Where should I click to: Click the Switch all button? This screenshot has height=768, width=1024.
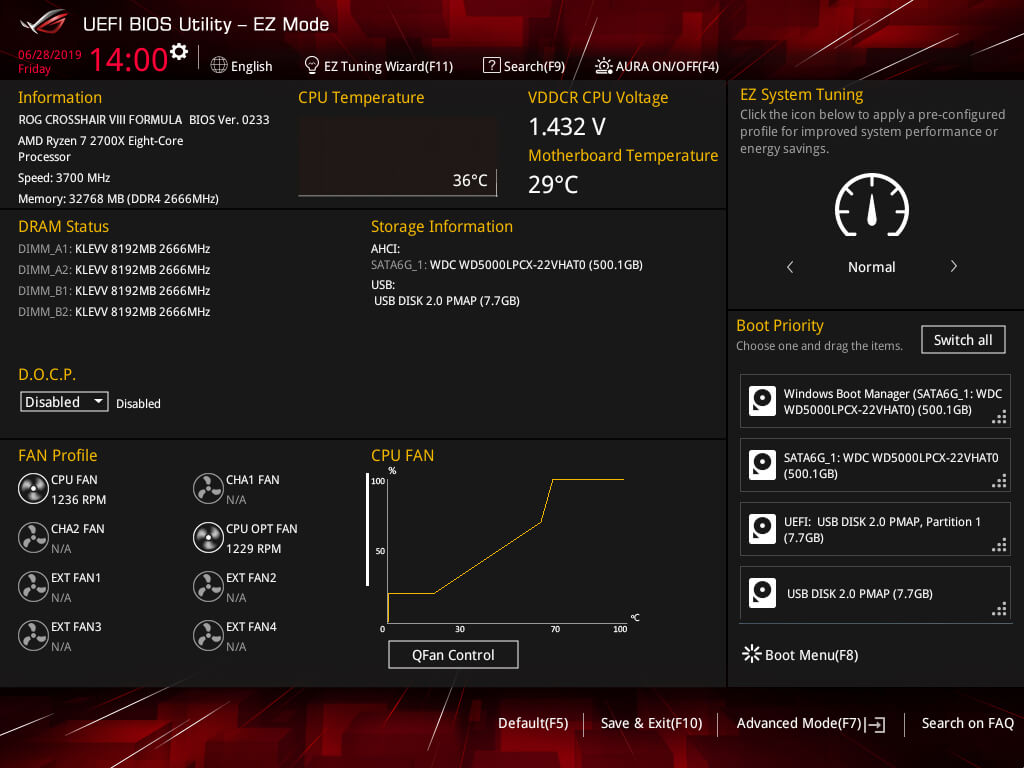(962, 340)
